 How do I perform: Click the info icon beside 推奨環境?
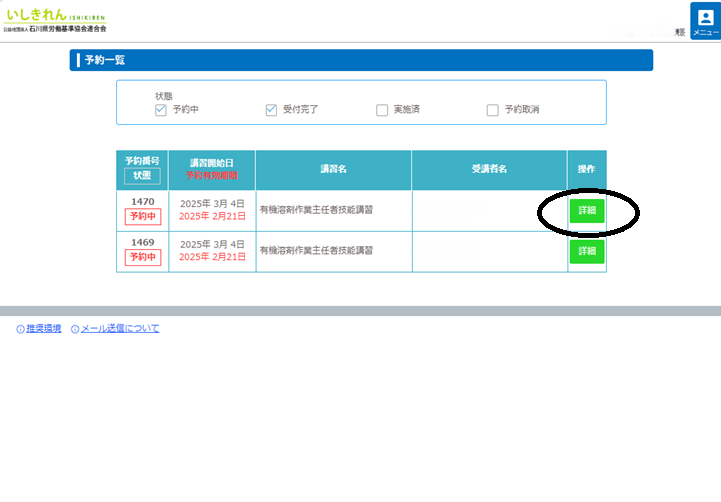click(20, 329)
